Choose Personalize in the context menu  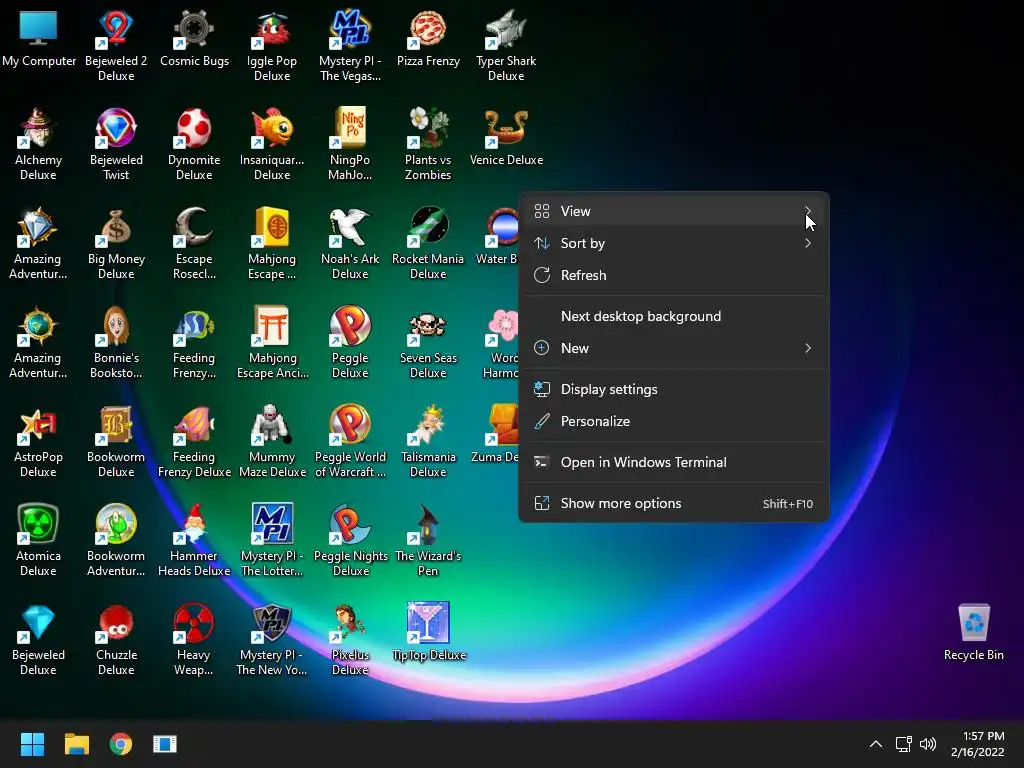tap(674, 421)
